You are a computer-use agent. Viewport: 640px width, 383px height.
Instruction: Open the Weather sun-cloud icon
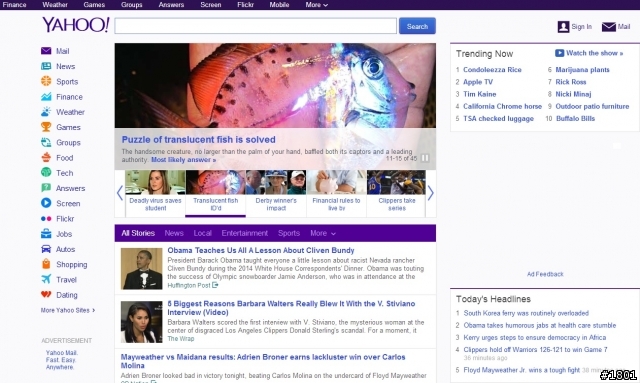pyautogui.click(x=46, y=112)
